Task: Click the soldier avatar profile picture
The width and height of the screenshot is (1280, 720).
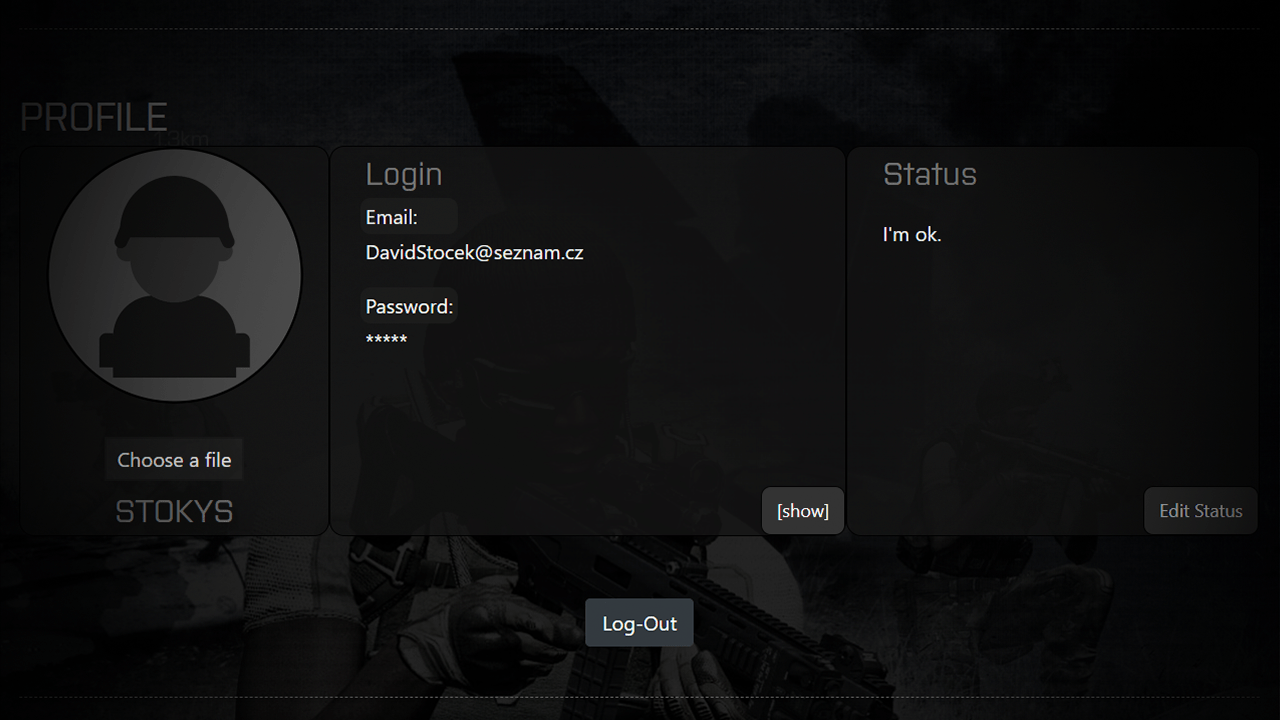Action: click(x=174, y=274)
